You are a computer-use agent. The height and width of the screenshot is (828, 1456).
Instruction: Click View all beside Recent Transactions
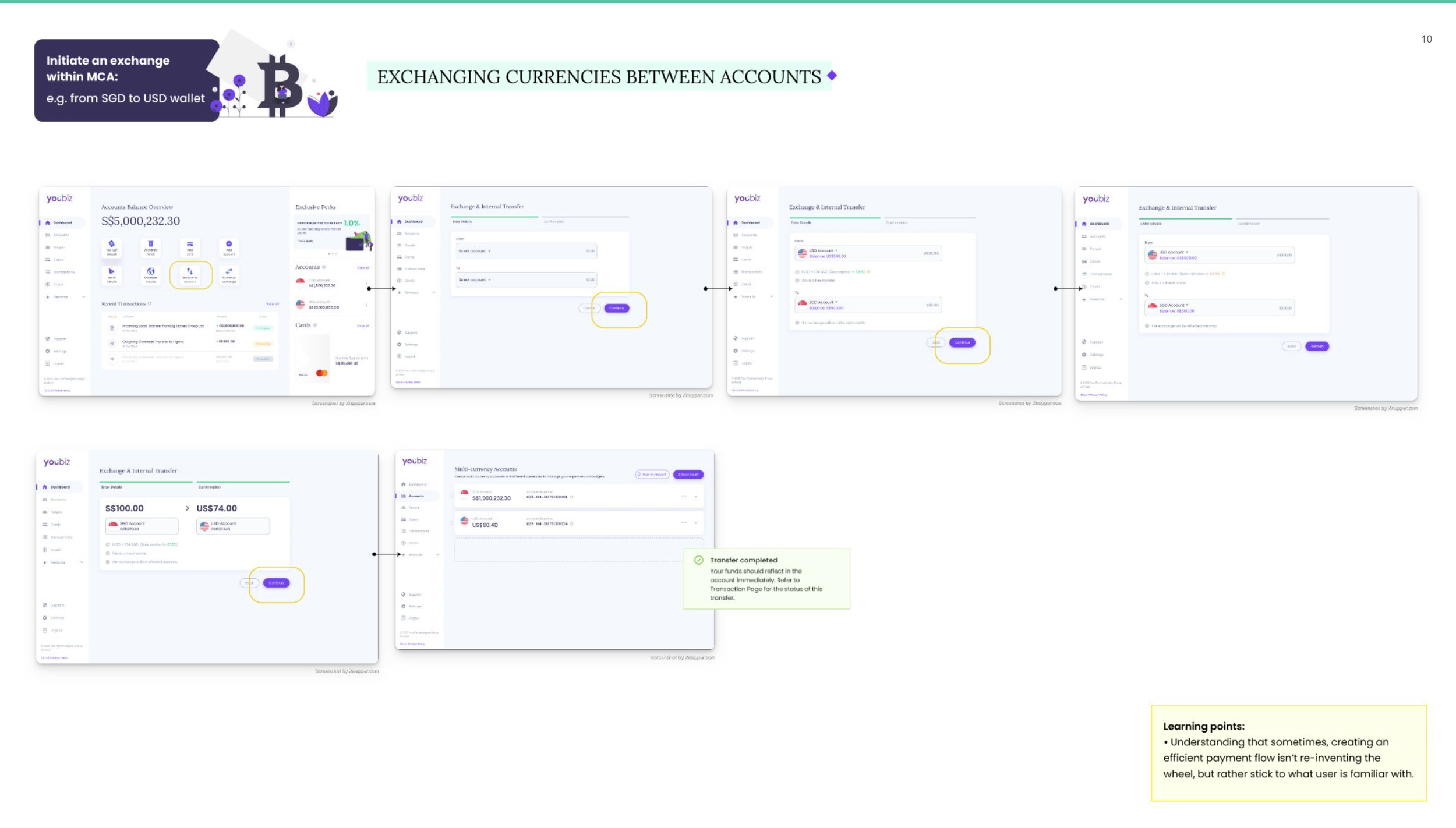pyautogui.click(x=272, y=304)
